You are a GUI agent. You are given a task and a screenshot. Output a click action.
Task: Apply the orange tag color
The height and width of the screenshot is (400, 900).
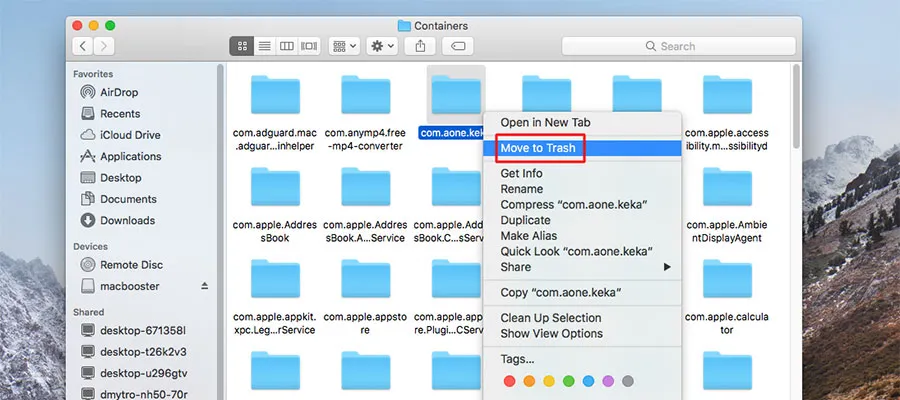tap(529, 381)
